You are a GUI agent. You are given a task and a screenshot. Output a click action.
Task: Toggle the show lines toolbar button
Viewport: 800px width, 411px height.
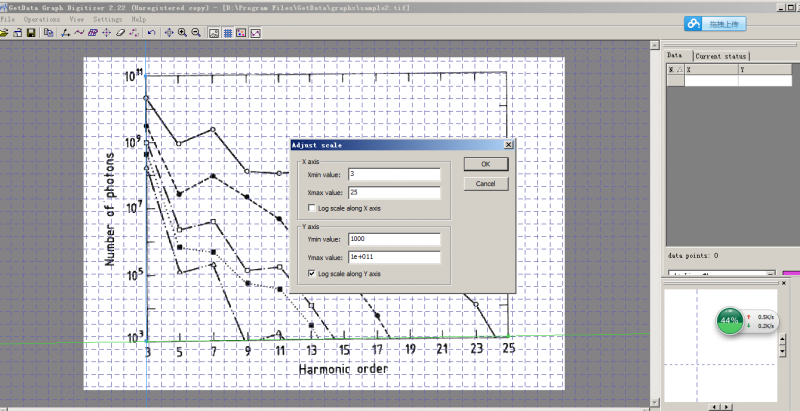click(x=255, y=33)
